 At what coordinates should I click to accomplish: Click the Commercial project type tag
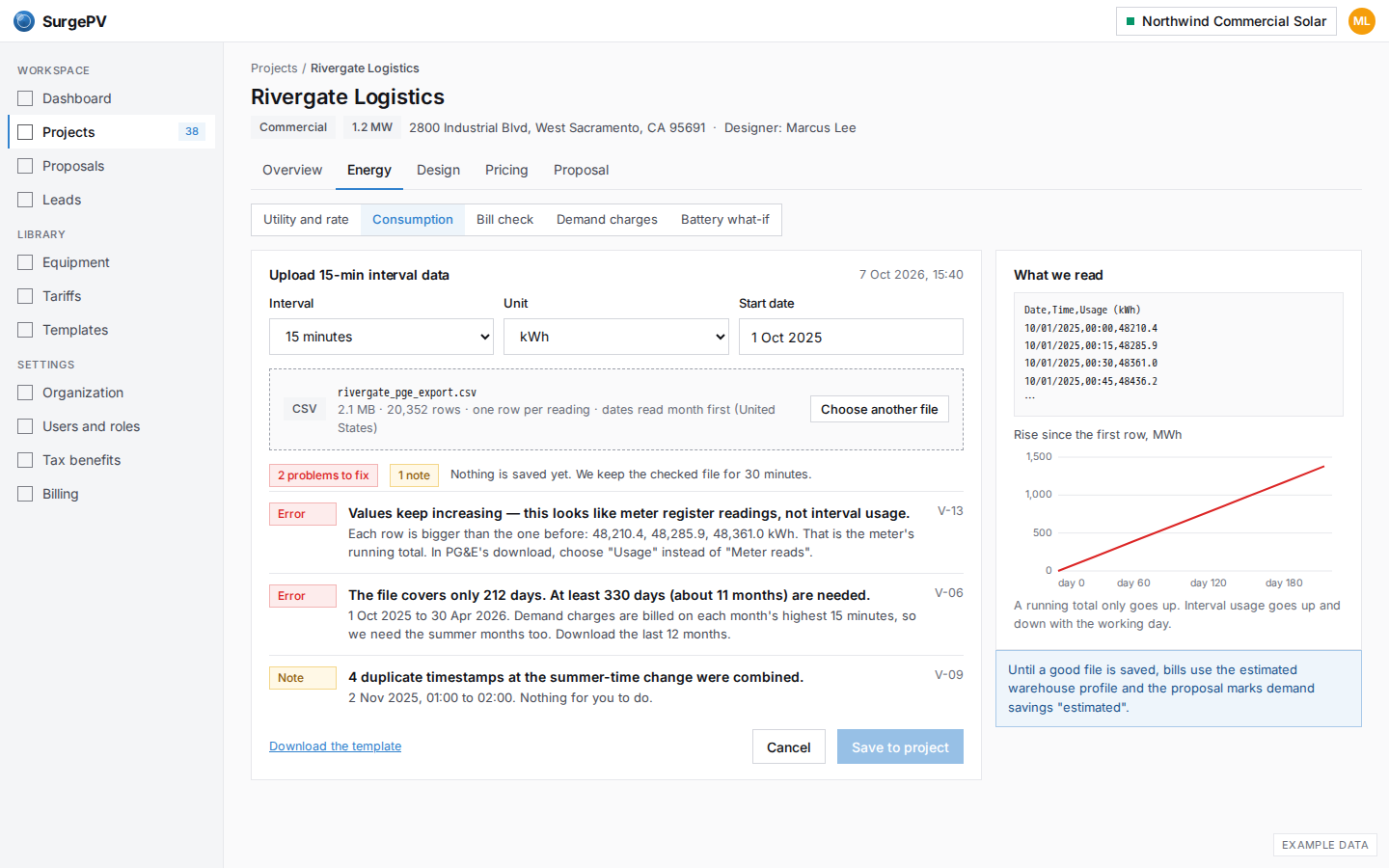coord(293,127)
